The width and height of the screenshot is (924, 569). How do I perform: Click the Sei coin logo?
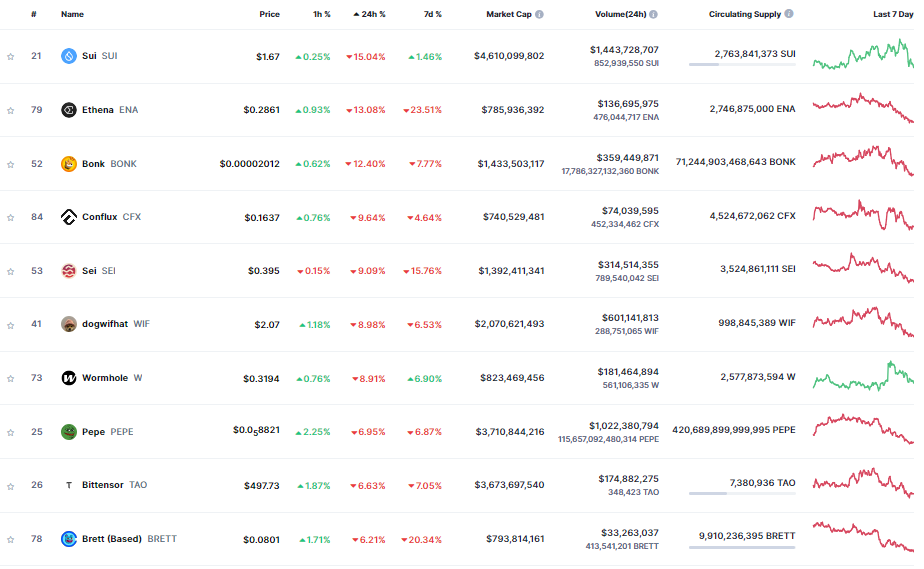coord(69,271)
